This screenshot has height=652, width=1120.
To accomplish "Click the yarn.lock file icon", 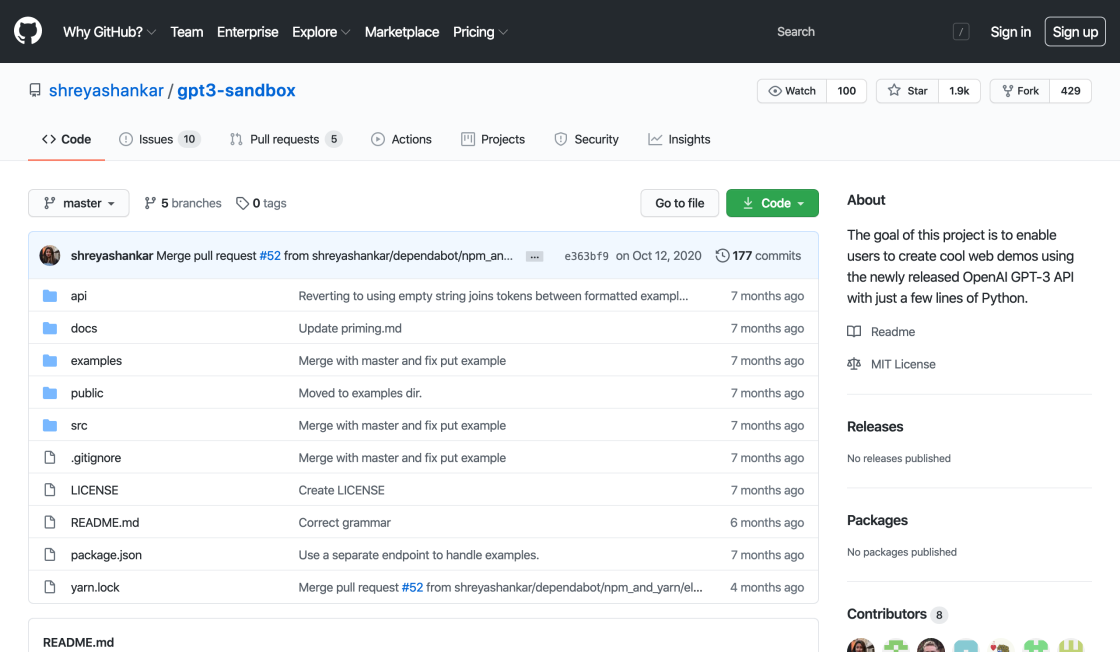I will [50, 587].
